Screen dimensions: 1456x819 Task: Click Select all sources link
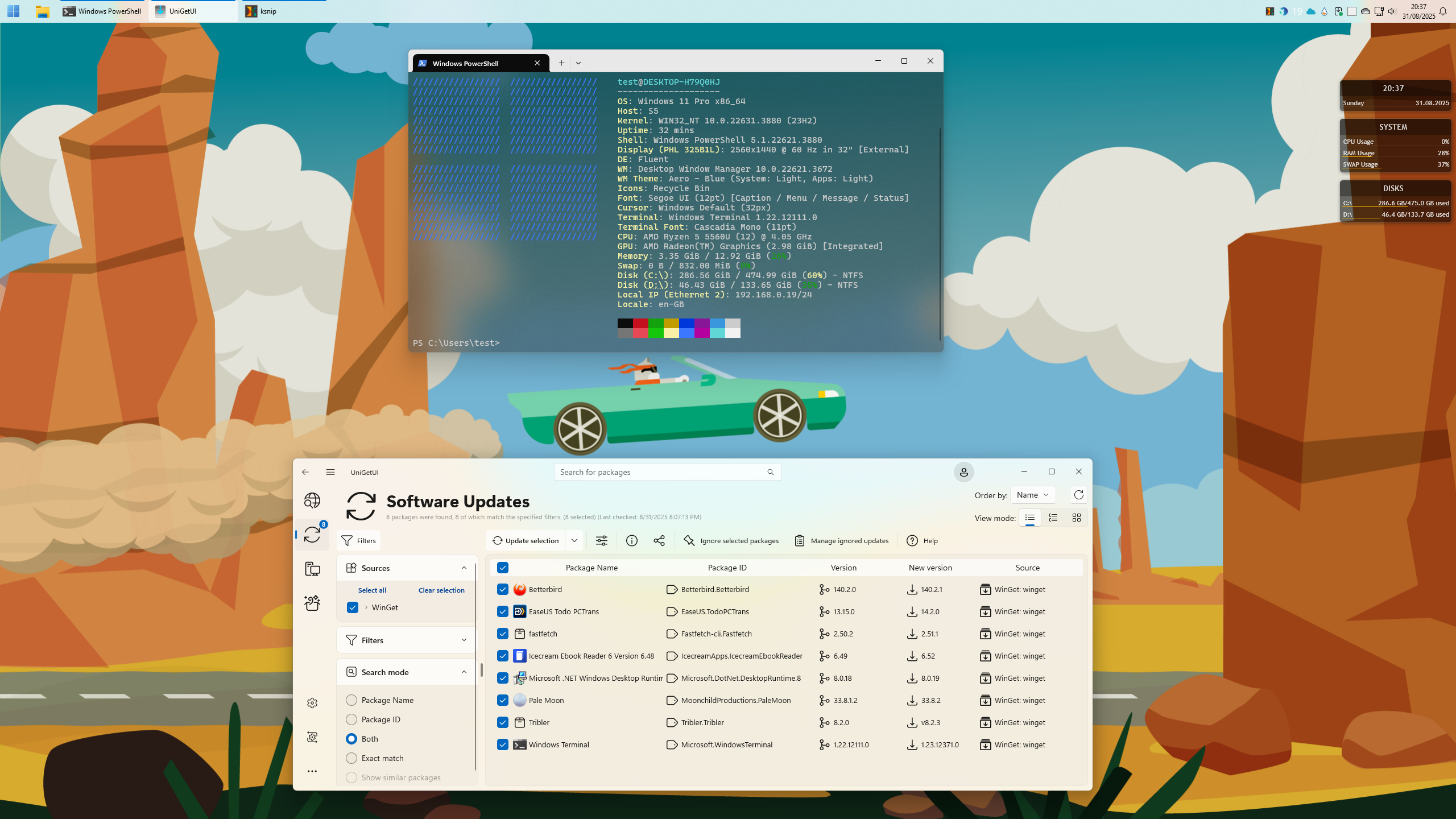coord(372,590)
